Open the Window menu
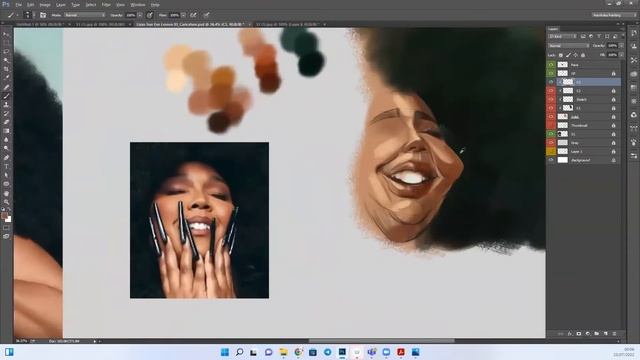640x360 pixels. (x=138, y=5)
